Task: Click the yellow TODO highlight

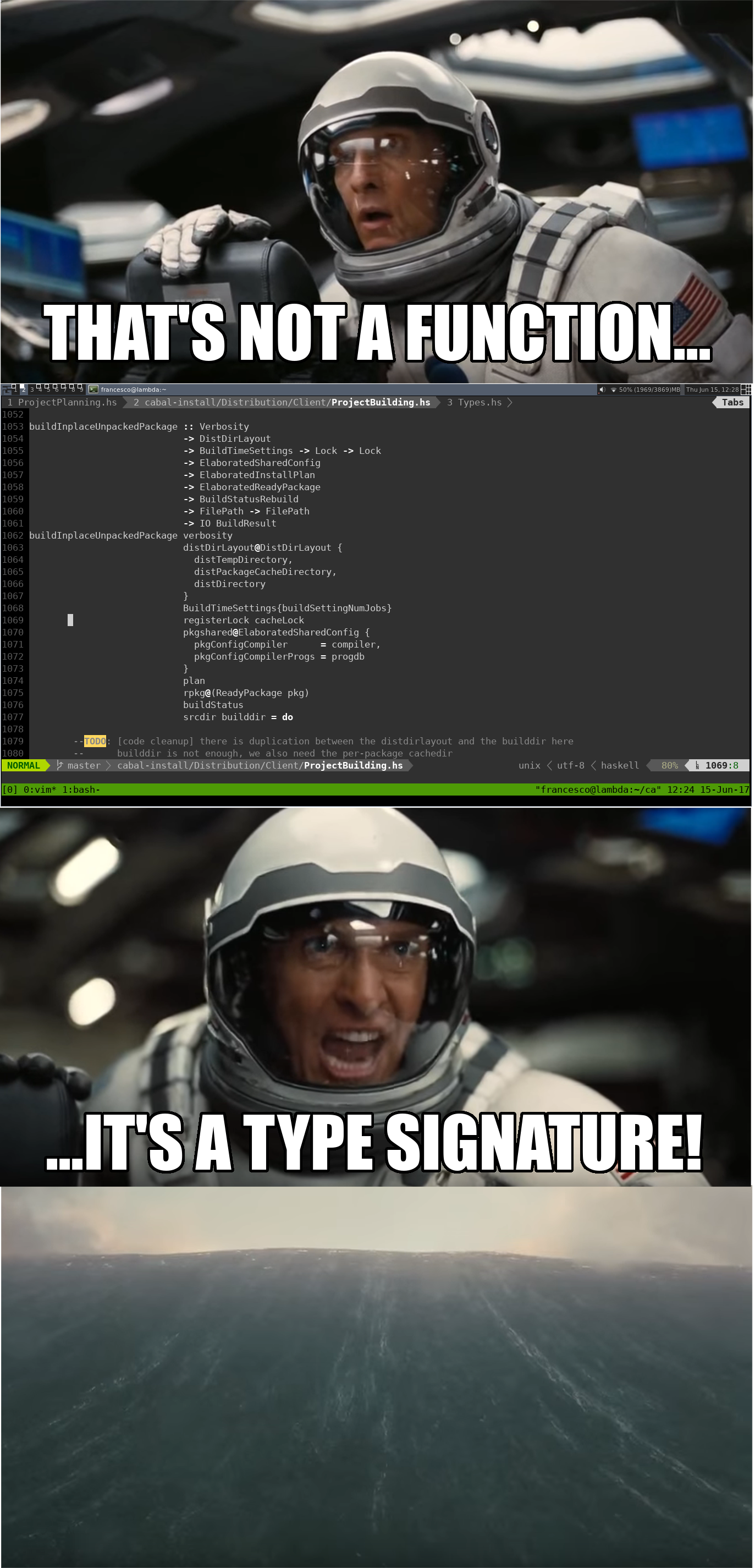Action: coord(95,742)
